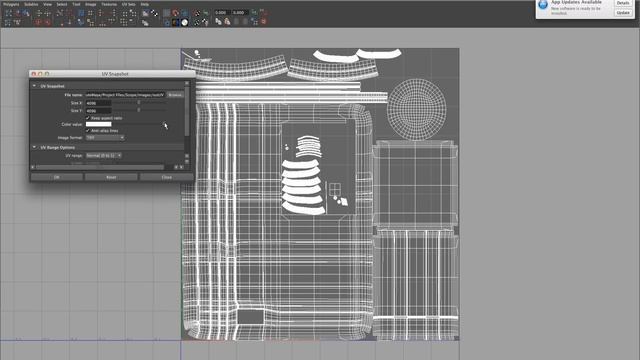The height and width of the screenshot is (360, 640).
Task: Click the Paste UVs clipboard icon
Action: click(227, 22)
